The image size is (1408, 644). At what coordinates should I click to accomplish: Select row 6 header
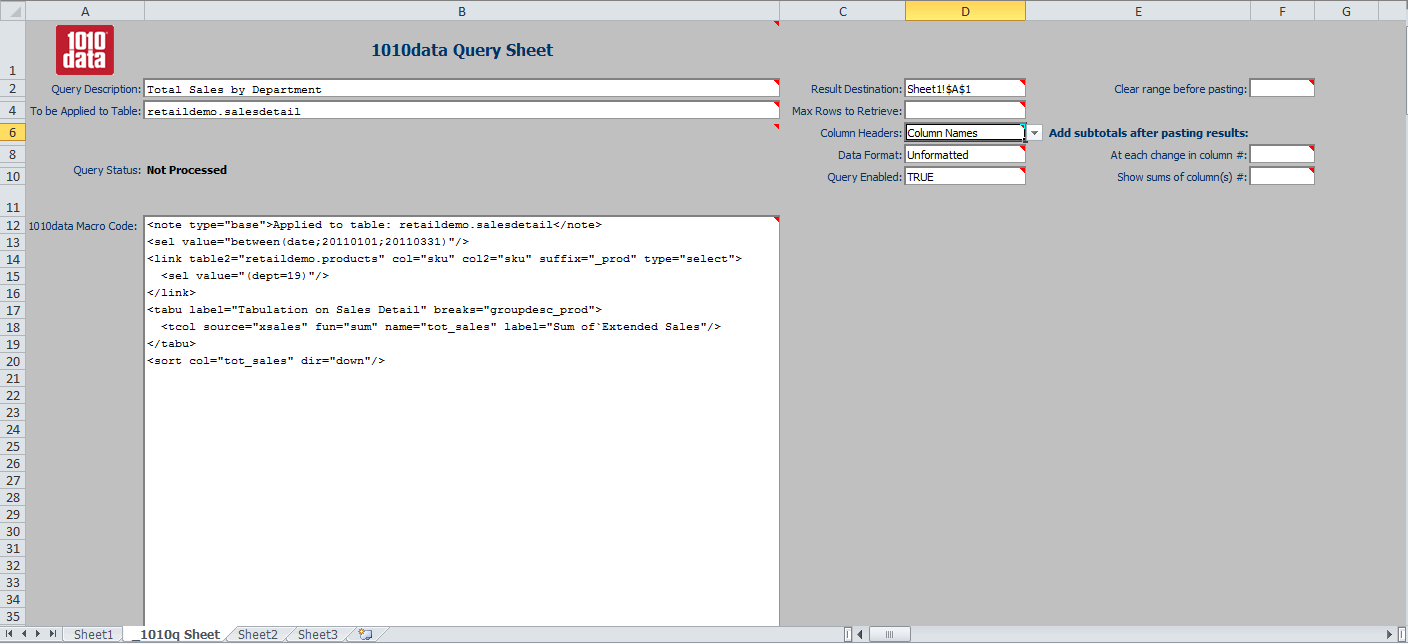(12, 133)
